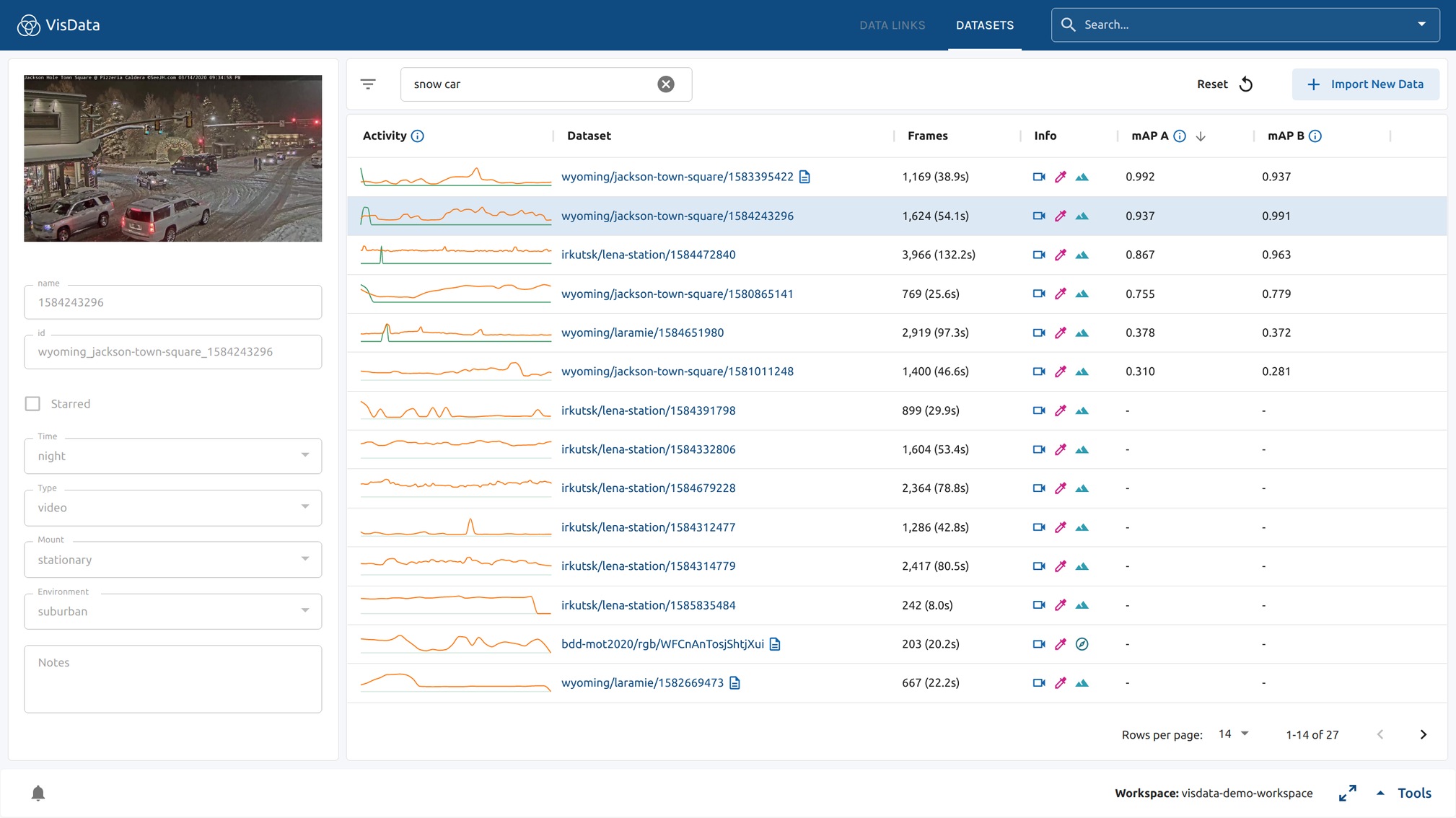Click the edit pencil icon for wyoming/laramie/1584651980
Image resolution: width=1456 pixels, height=818 pixels.
click(x=1060, y=332)
